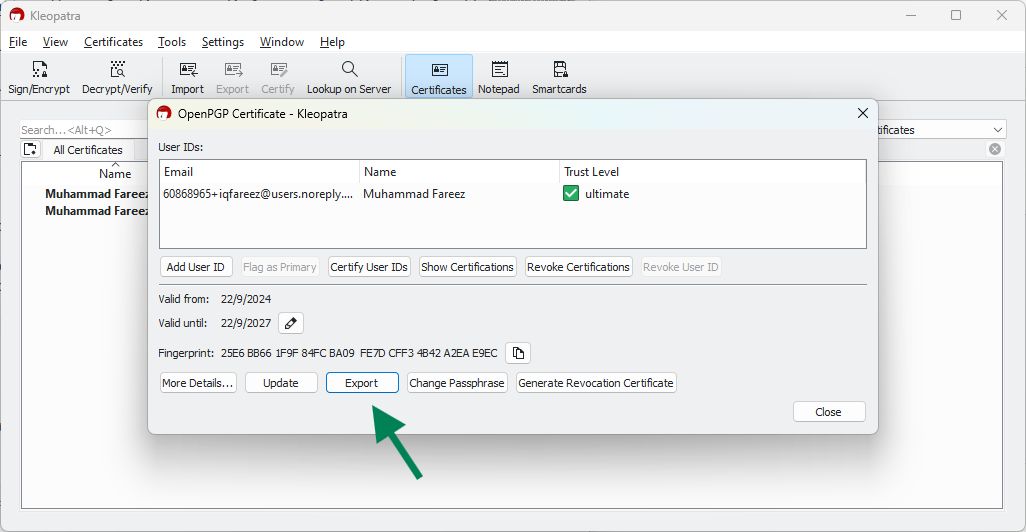The width and height of the screenshot is (1026, 532).
Task: Select the first Muhammad Fareez certificate row
Action: tap(97, 194)
